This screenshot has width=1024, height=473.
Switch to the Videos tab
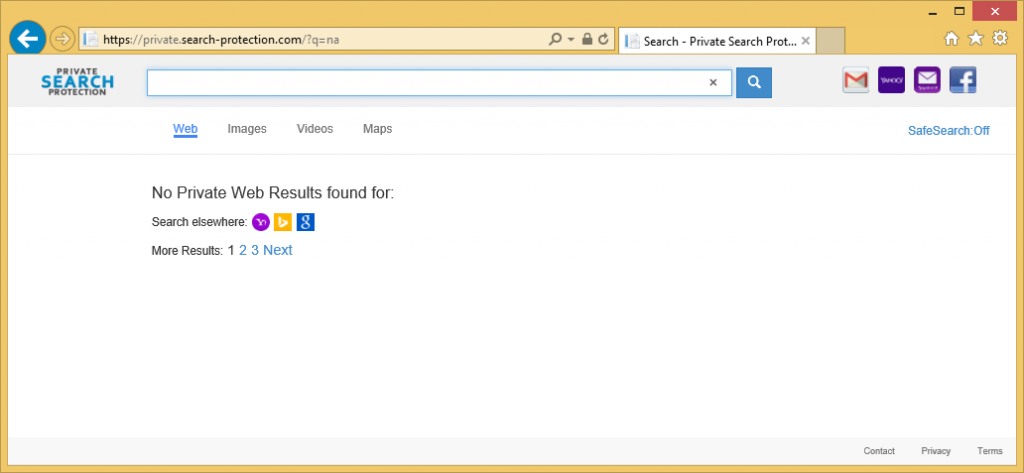click(x=315, y=129)
